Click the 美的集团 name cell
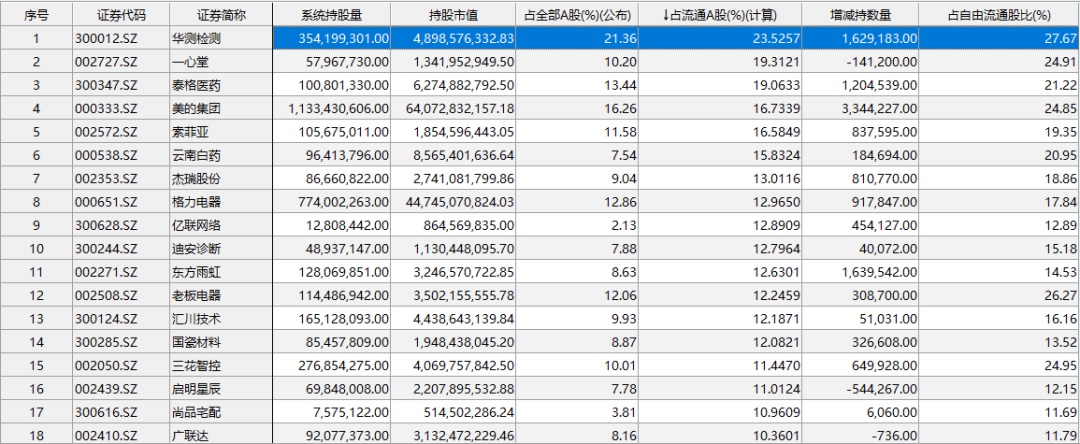 click(x=221, y=108)
